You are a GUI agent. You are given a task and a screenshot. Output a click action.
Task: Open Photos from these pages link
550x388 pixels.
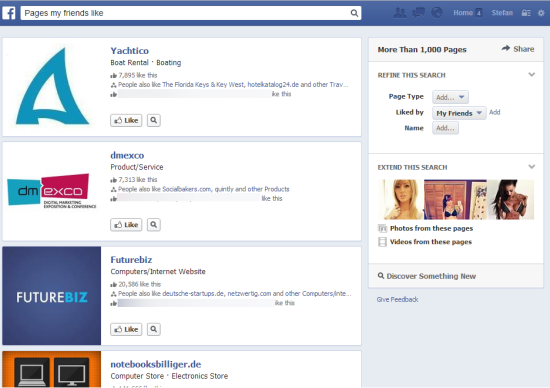[431, 228]
